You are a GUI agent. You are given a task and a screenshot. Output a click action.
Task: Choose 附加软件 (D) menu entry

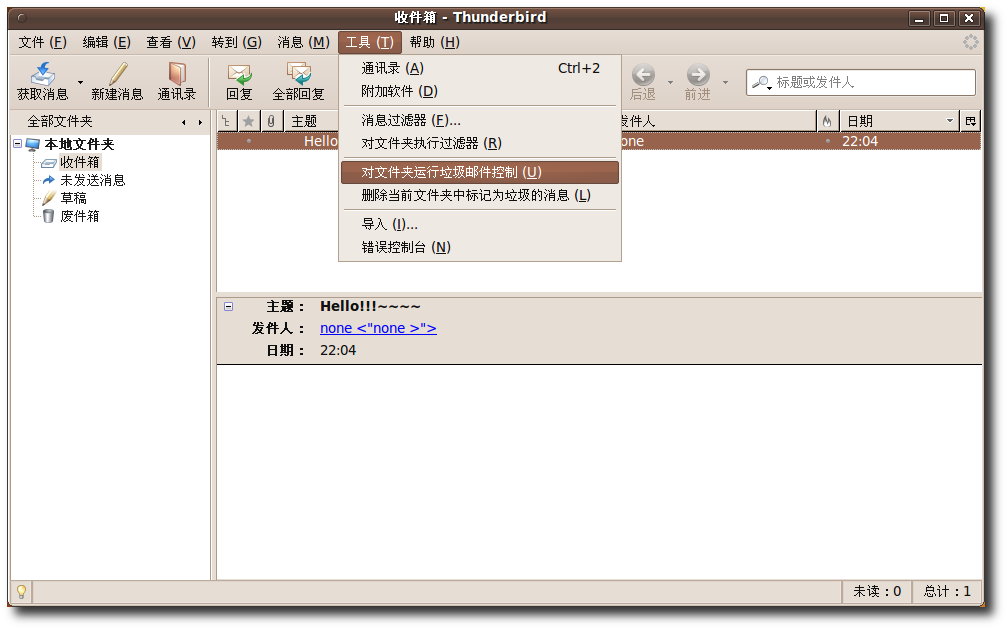[x=480, y=91]
